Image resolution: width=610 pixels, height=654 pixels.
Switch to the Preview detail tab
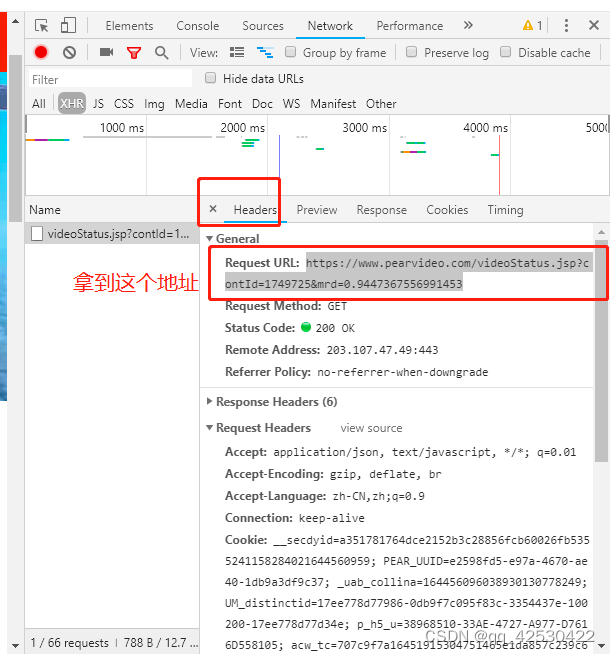(317, 210)
